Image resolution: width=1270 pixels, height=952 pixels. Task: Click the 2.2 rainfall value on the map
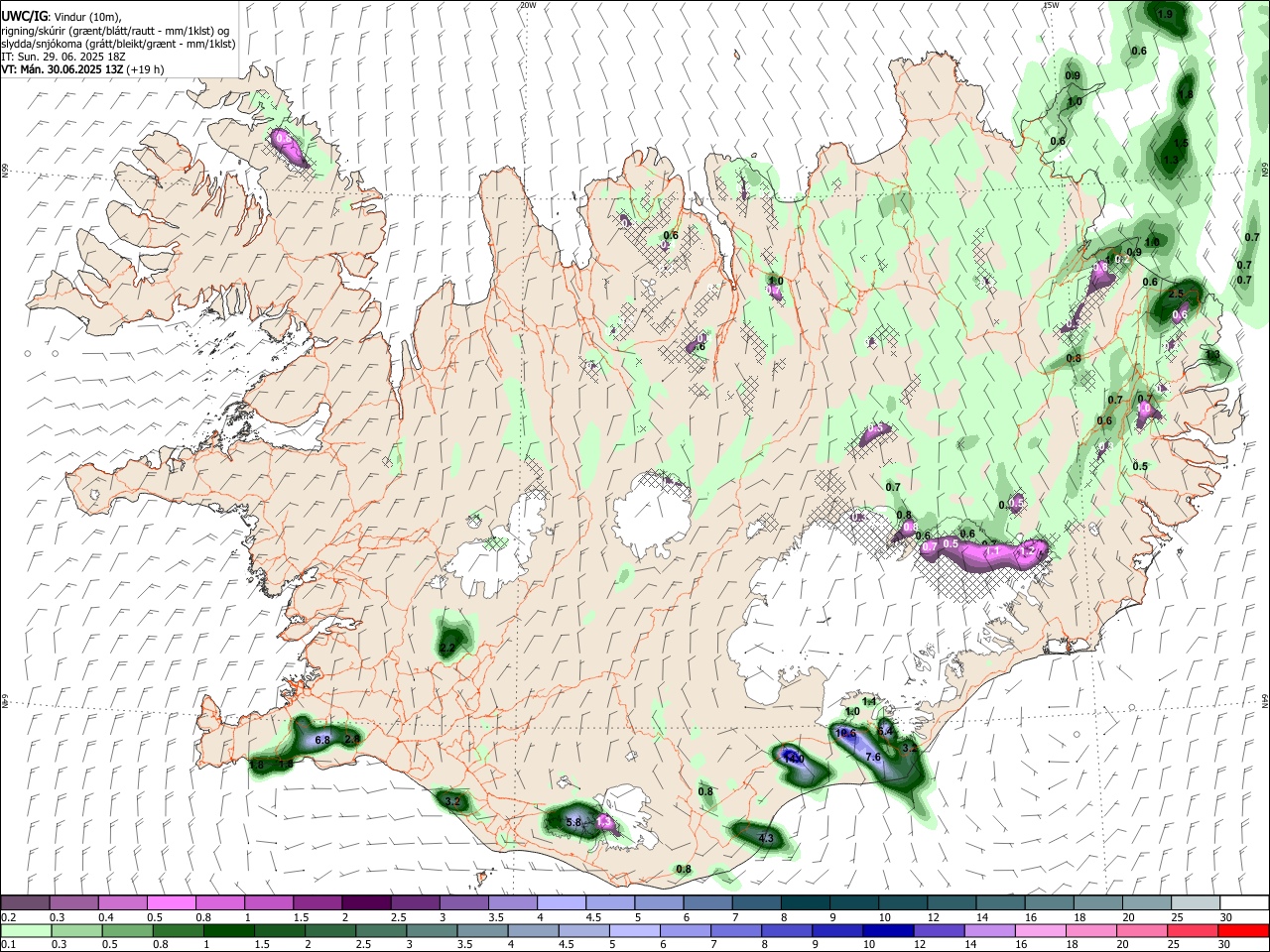click(x=447, y=648)
